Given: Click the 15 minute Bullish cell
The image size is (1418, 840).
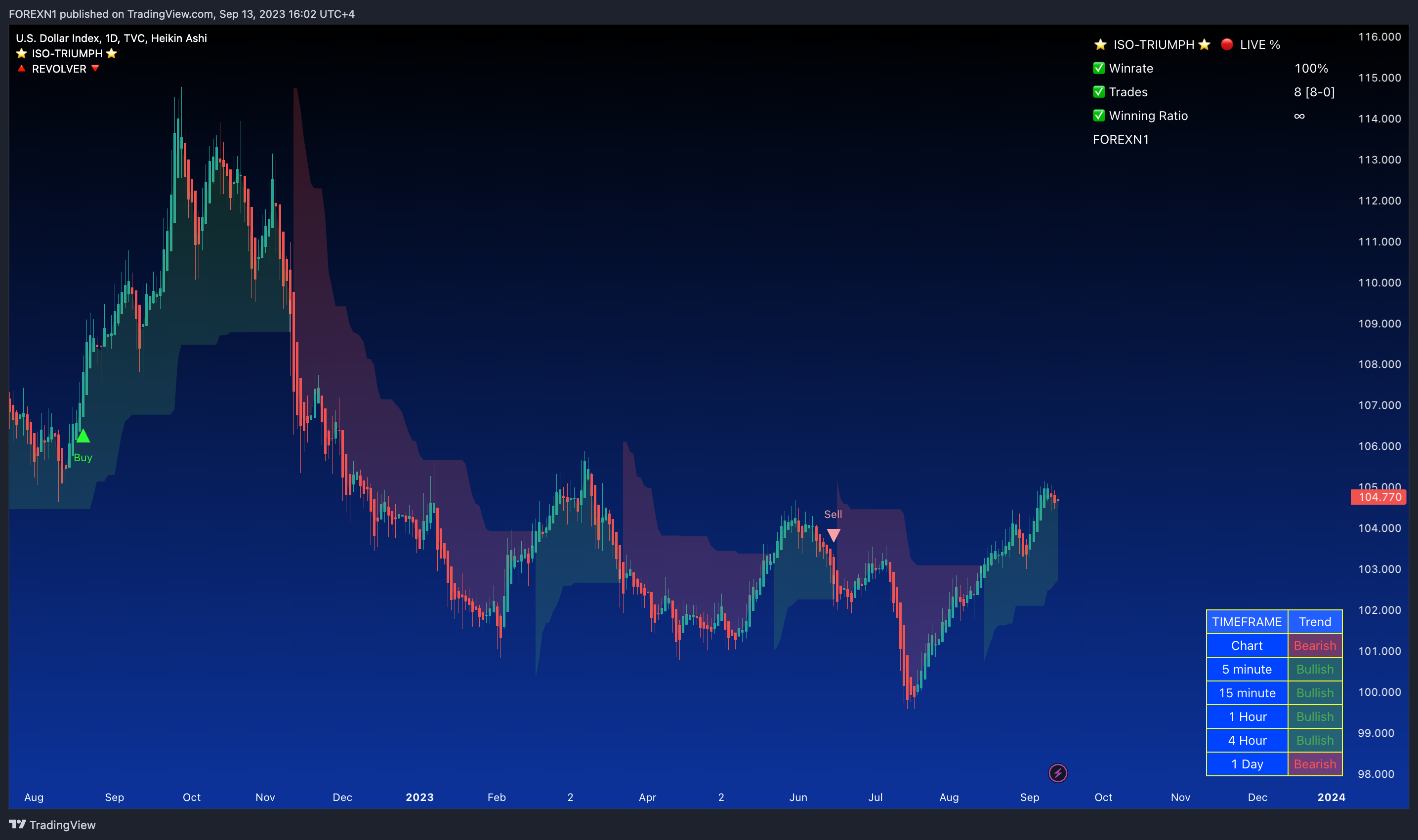Looking at the screenshot, I should [x=1315, y=693].
